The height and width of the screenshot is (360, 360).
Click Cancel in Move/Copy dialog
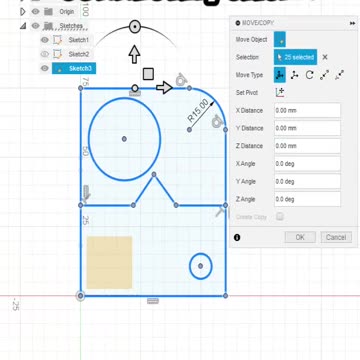click(x=336, y=237)
